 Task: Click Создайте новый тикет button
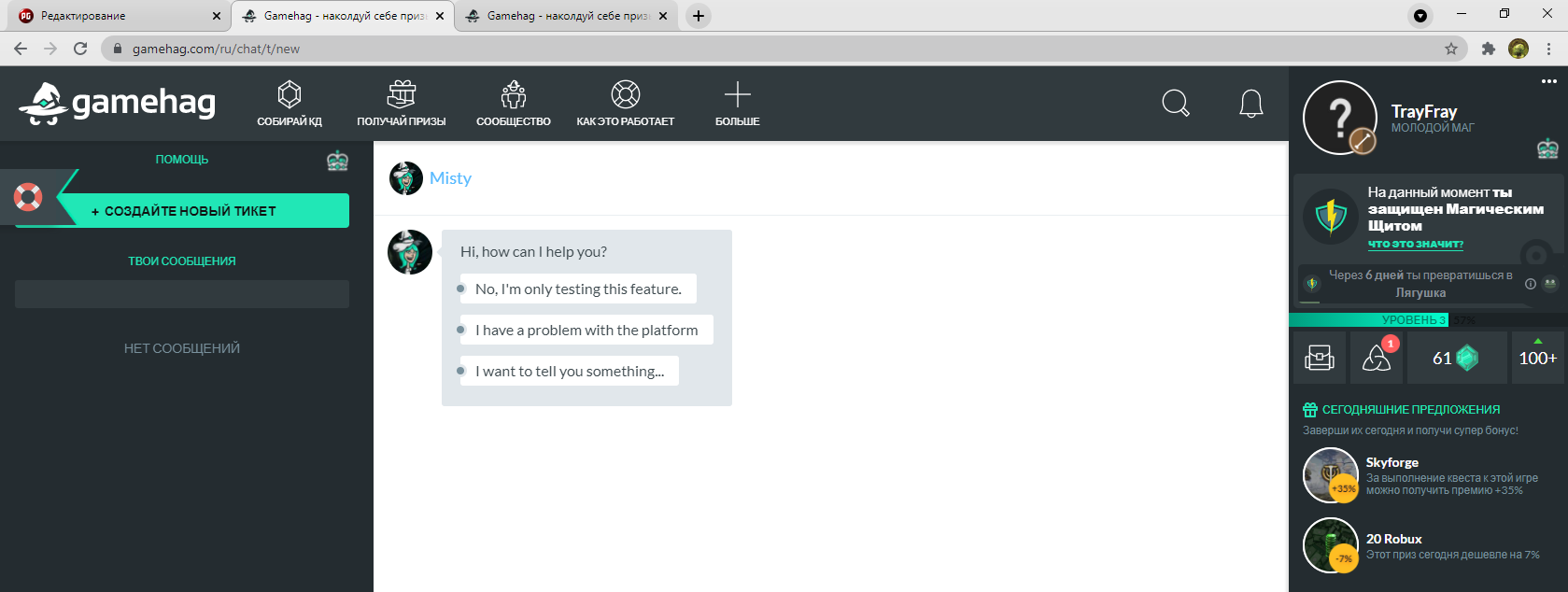coord(184,211)
